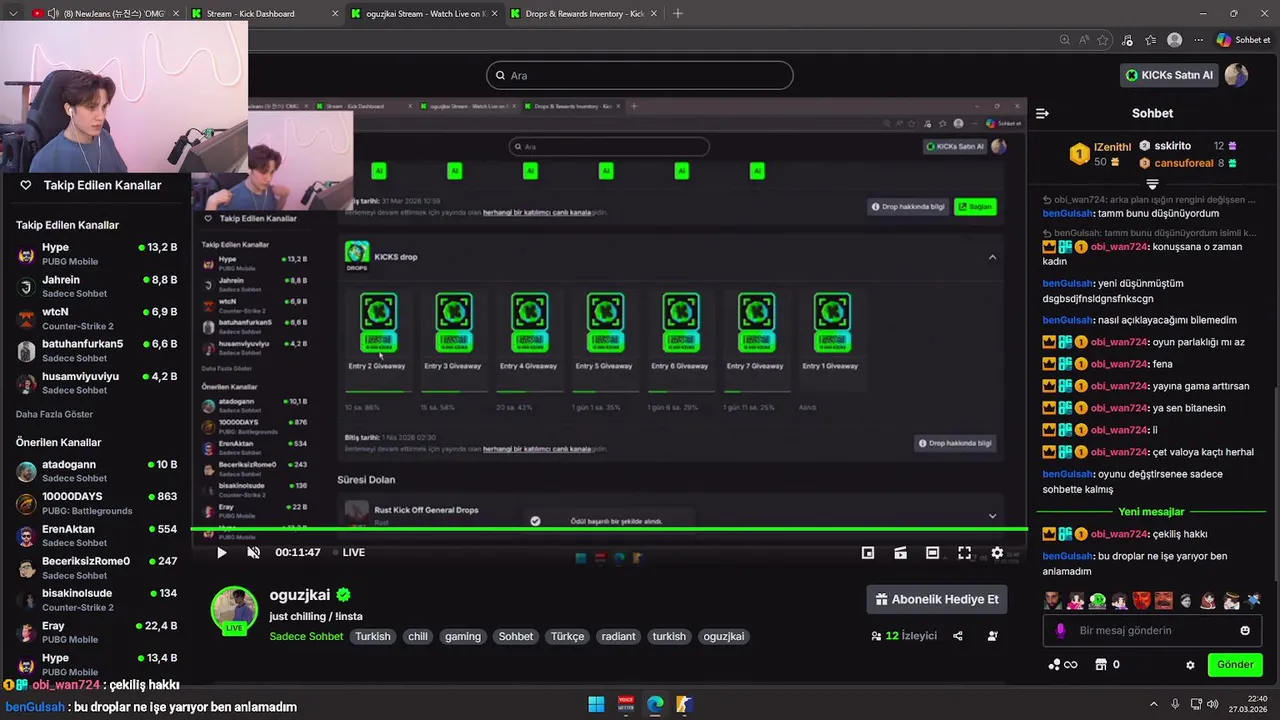Click Abonelik Hediye Et button
Screen dimensions: 1280x720
tap(937, 599)
